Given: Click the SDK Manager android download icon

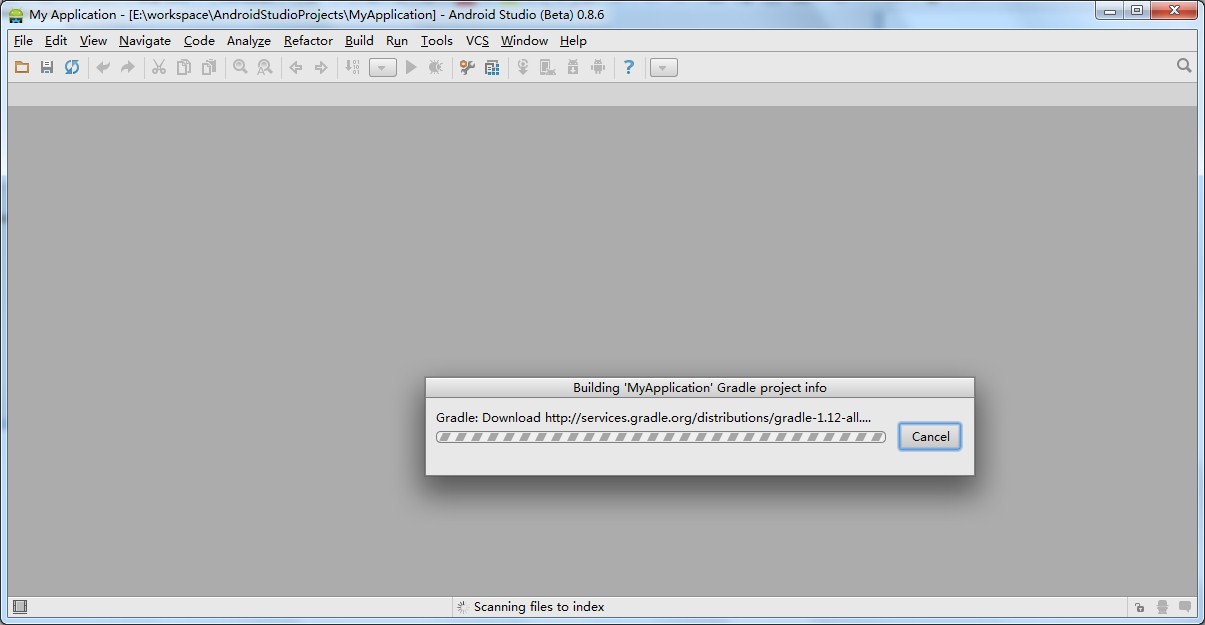Looking at the screenshot, I should 573,67.
